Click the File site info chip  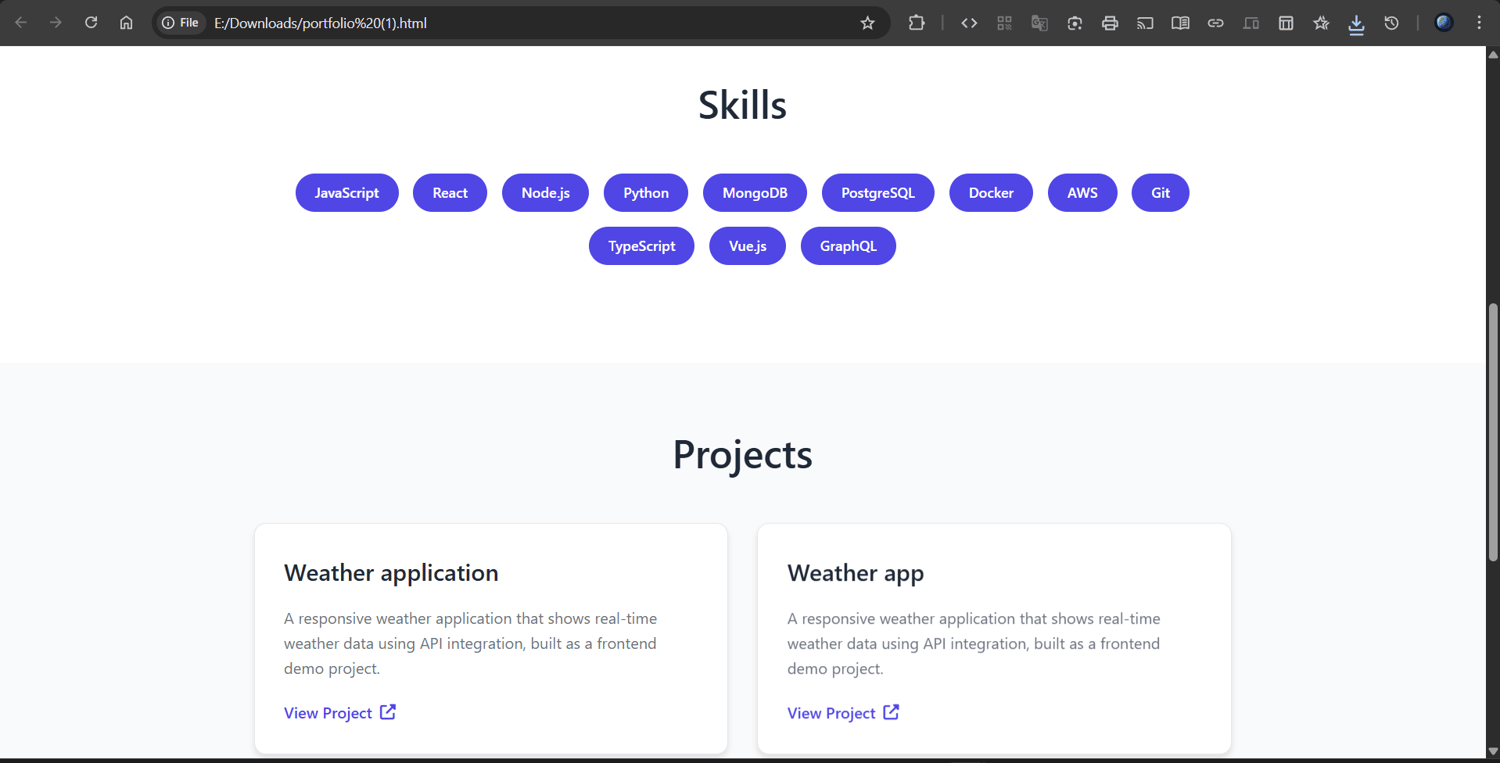[x=181, y=23]
